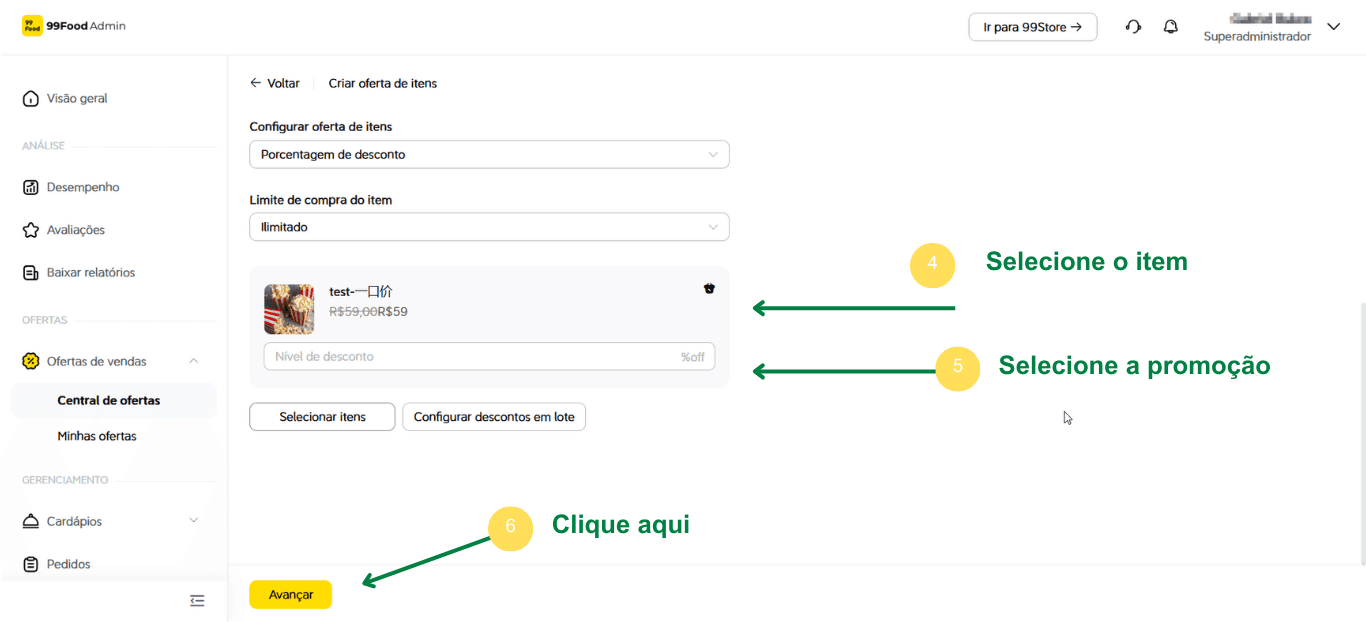Click the headset support icon
The image size is (1366, 622).
click(1133, 27)
